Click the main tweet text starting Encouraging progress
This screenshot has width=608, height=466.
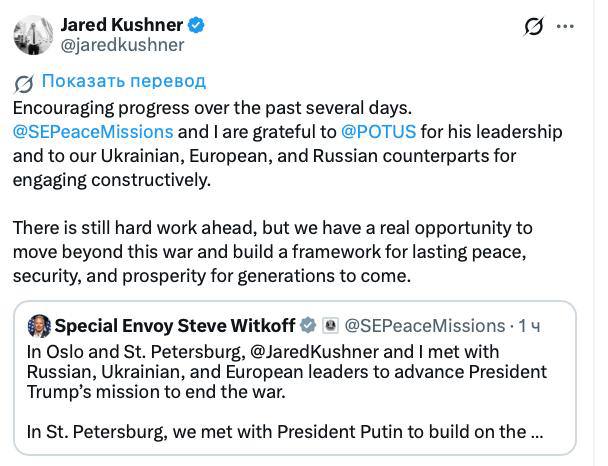pyautogui.click(x=287, y=144)
